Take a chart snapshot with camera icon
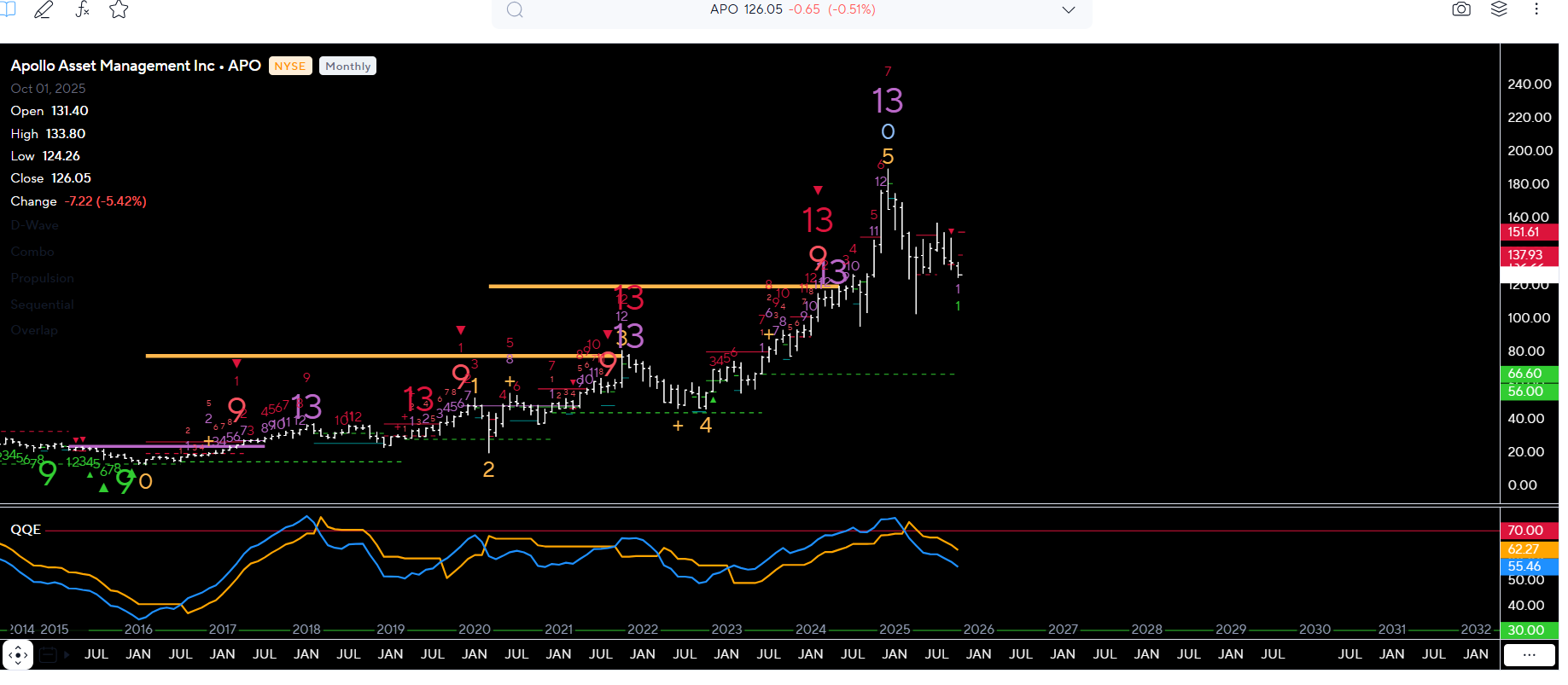The image size is (1568, 685). pyautogui.click(x=1461, y=9)
